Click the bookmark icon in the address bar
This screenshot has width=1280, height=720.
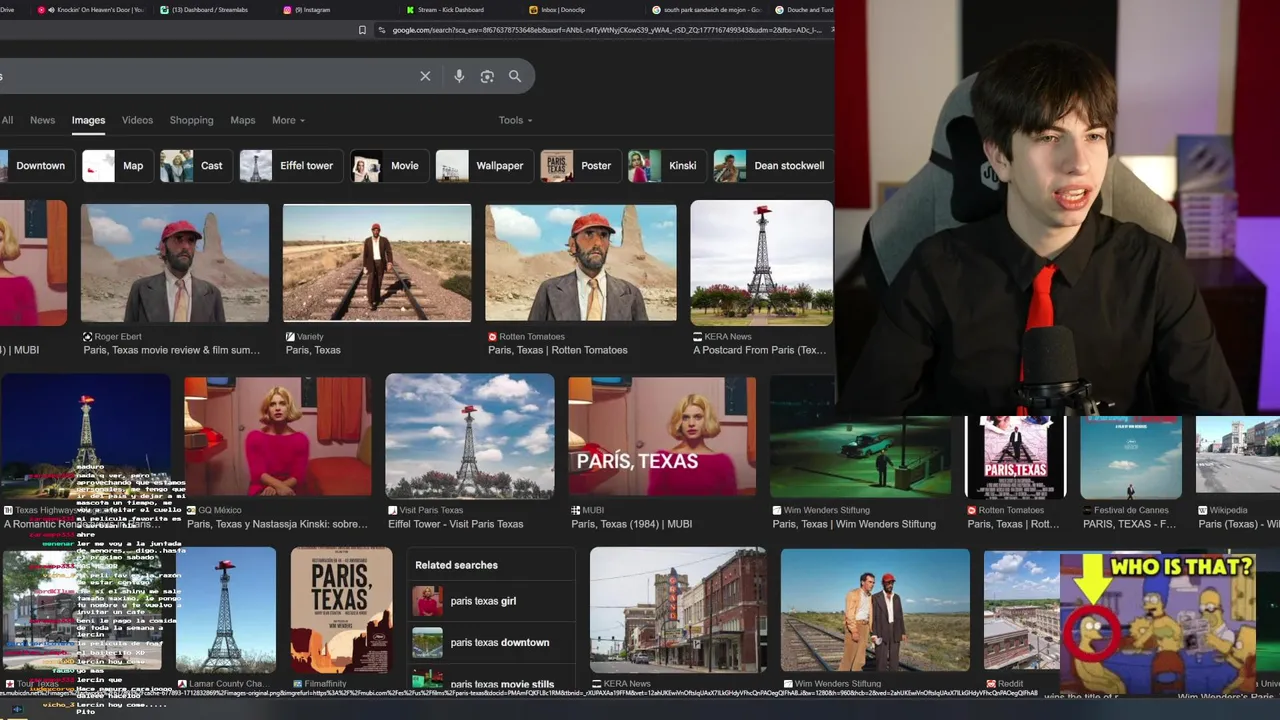362,30
